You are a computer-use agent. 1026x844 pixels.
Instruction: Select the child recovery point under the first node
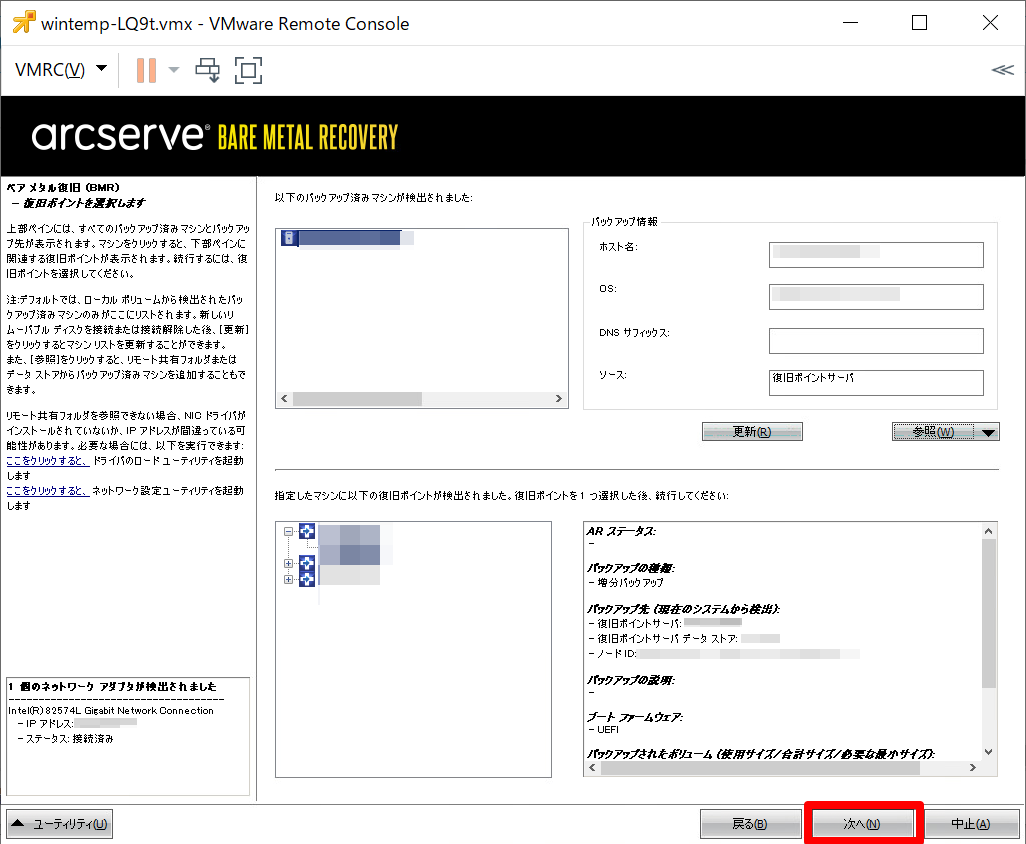click(x=349, y=555)
